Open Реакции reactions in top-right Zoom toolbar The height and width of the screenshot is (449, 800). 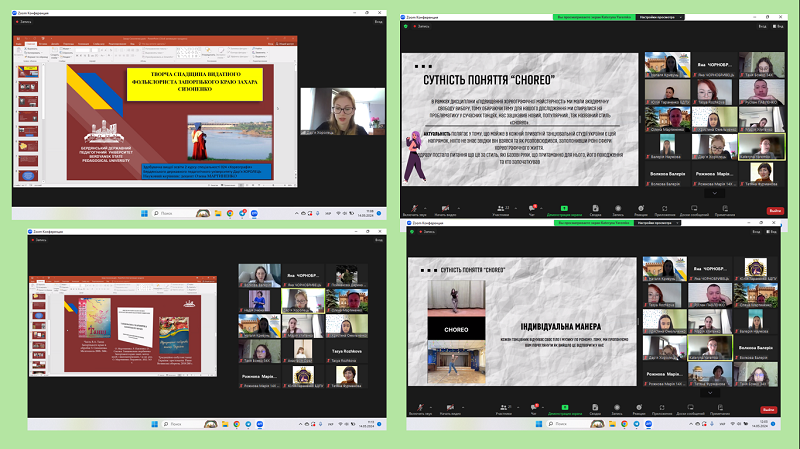pyautogui.click(x=642, y=207)
